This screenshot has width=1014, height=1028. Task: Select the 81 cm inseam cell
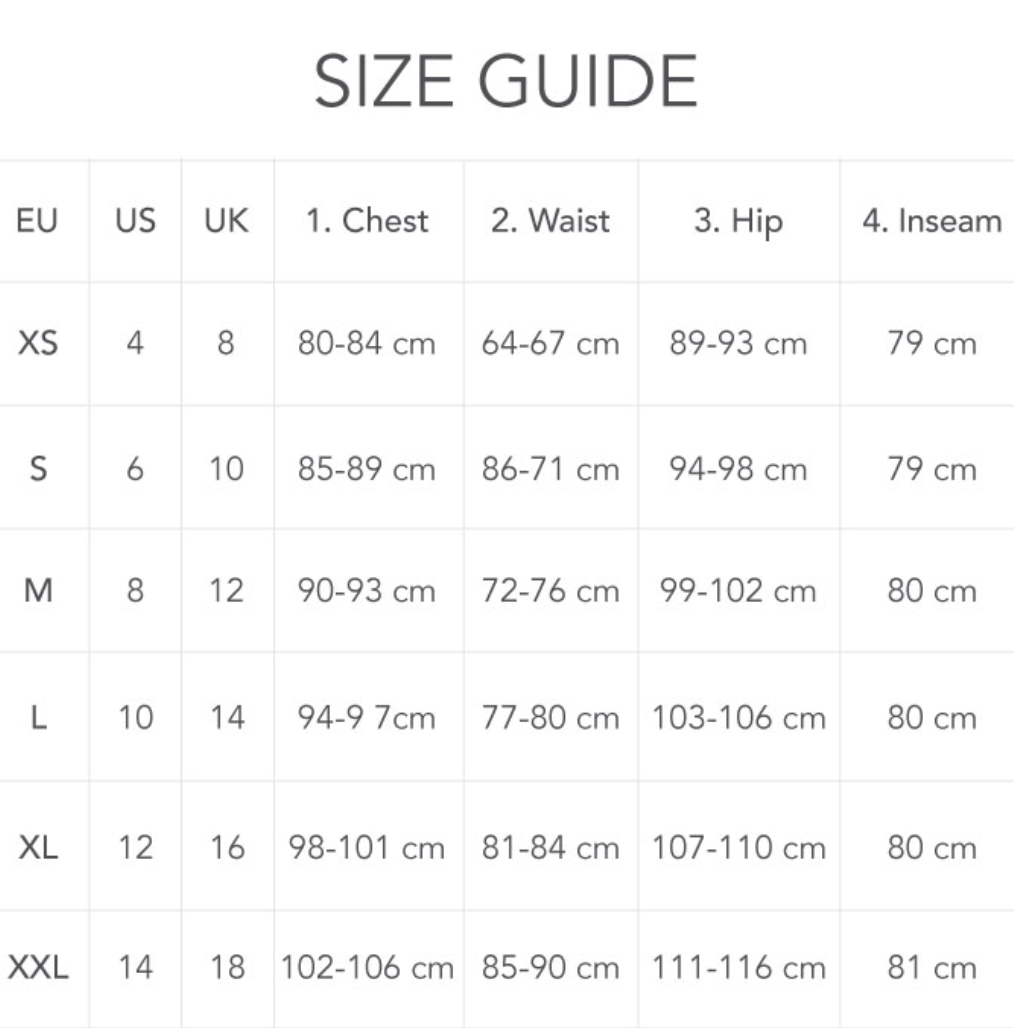[931, 968]
